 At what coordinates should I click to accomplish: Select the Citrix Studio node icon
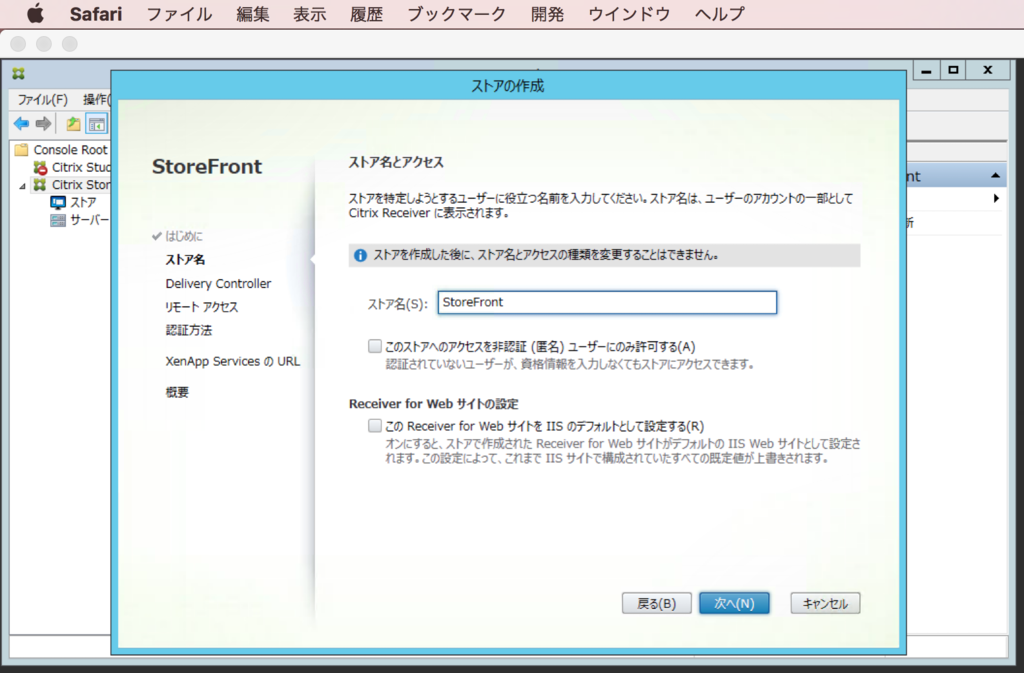coord(40,167)
